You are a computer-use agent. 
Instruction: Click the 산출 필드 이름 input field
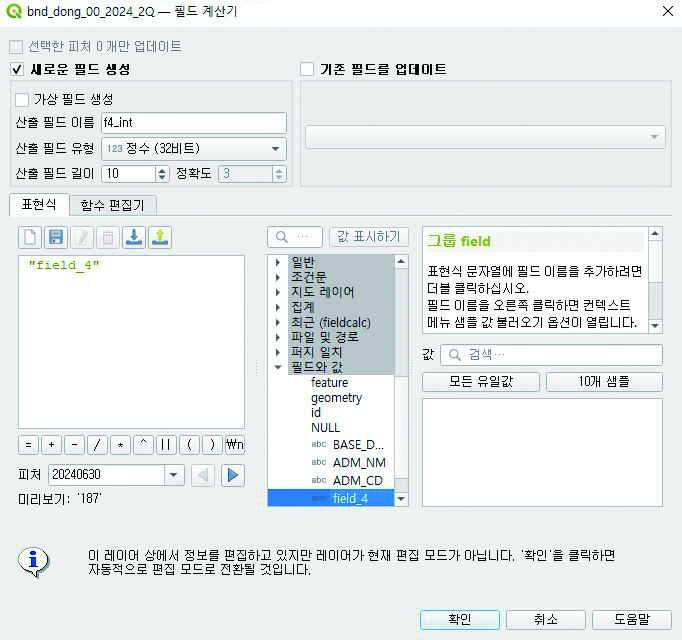coord(193,123)
